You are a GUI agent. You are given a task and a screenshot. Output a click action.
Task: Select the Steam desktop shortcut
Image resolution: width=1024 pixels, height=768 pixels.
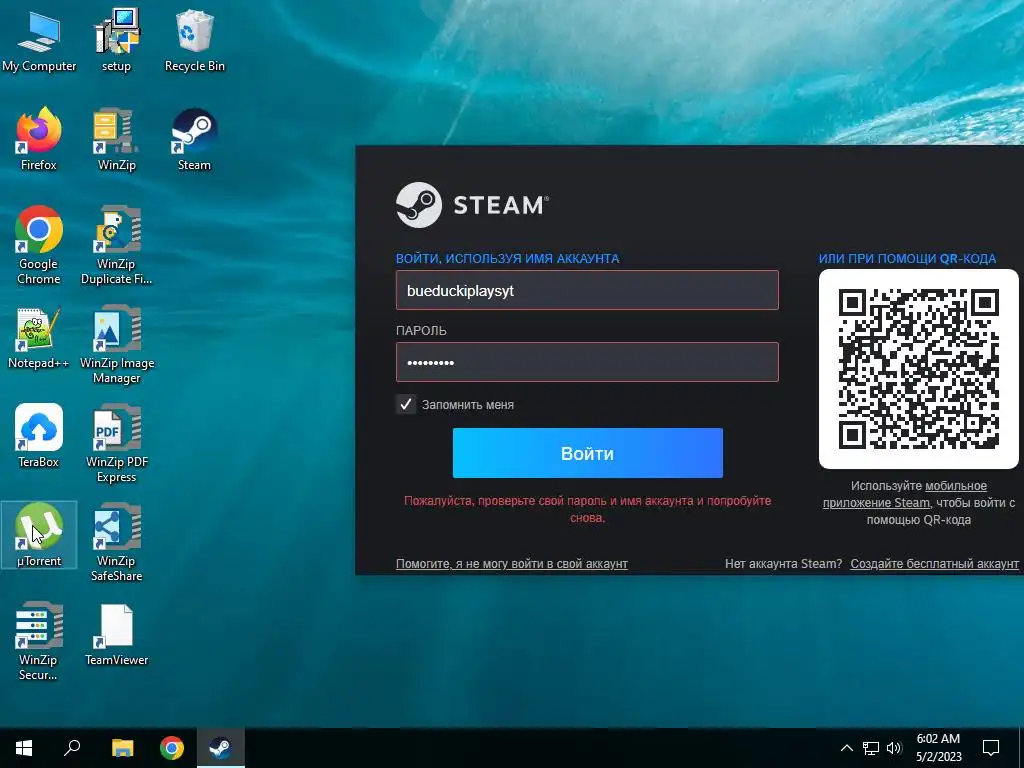click(194, 139)
